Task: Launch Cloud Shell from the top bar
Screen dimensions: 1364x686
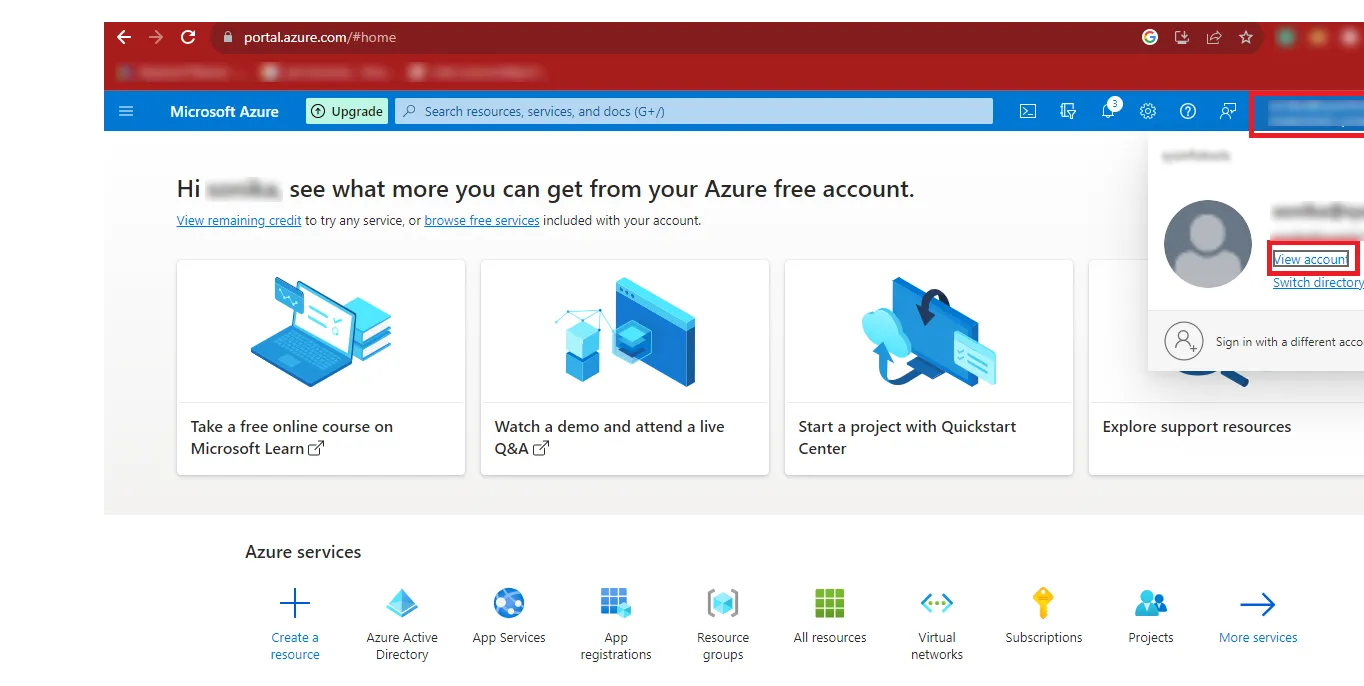Action: (1027, 111)
